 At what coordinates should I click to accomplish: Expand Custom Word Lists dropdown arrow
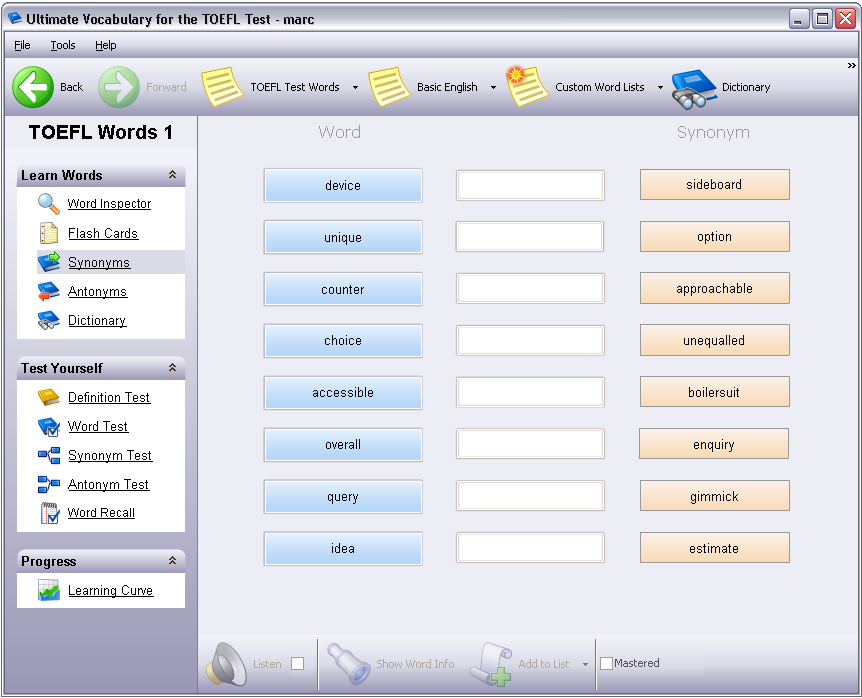click(x=660, y=87)
